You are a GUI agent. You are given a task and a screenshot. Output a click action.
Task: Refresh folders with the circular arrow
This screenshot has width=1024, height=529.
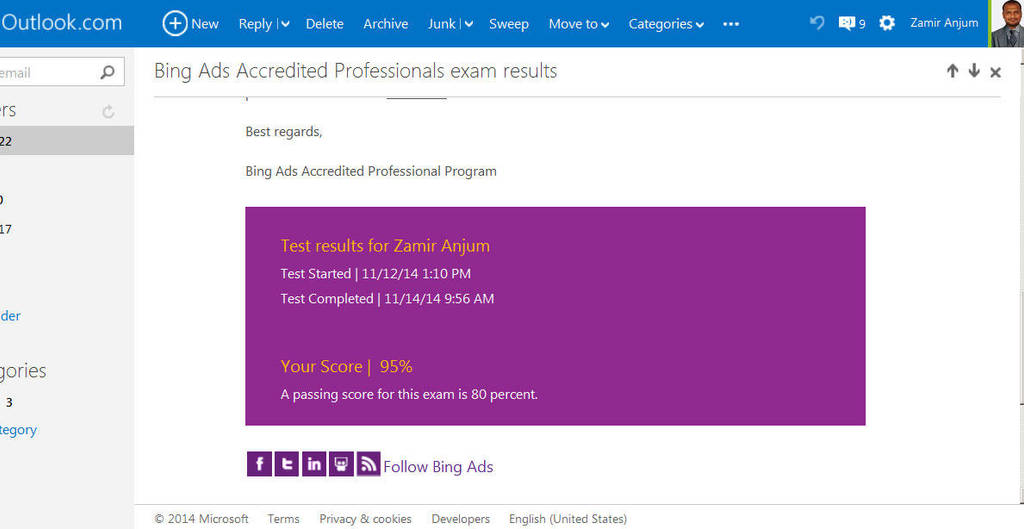tap(108, 112)
